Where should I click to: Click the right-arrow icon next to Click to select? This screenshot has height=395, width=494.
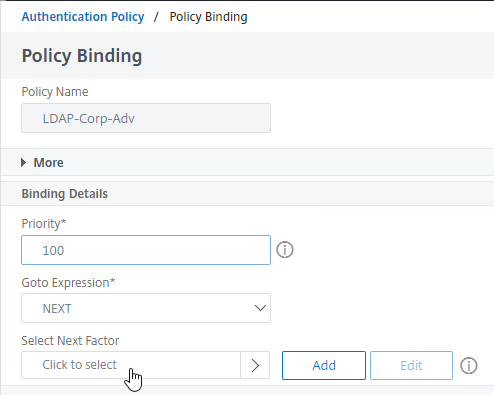255,365
